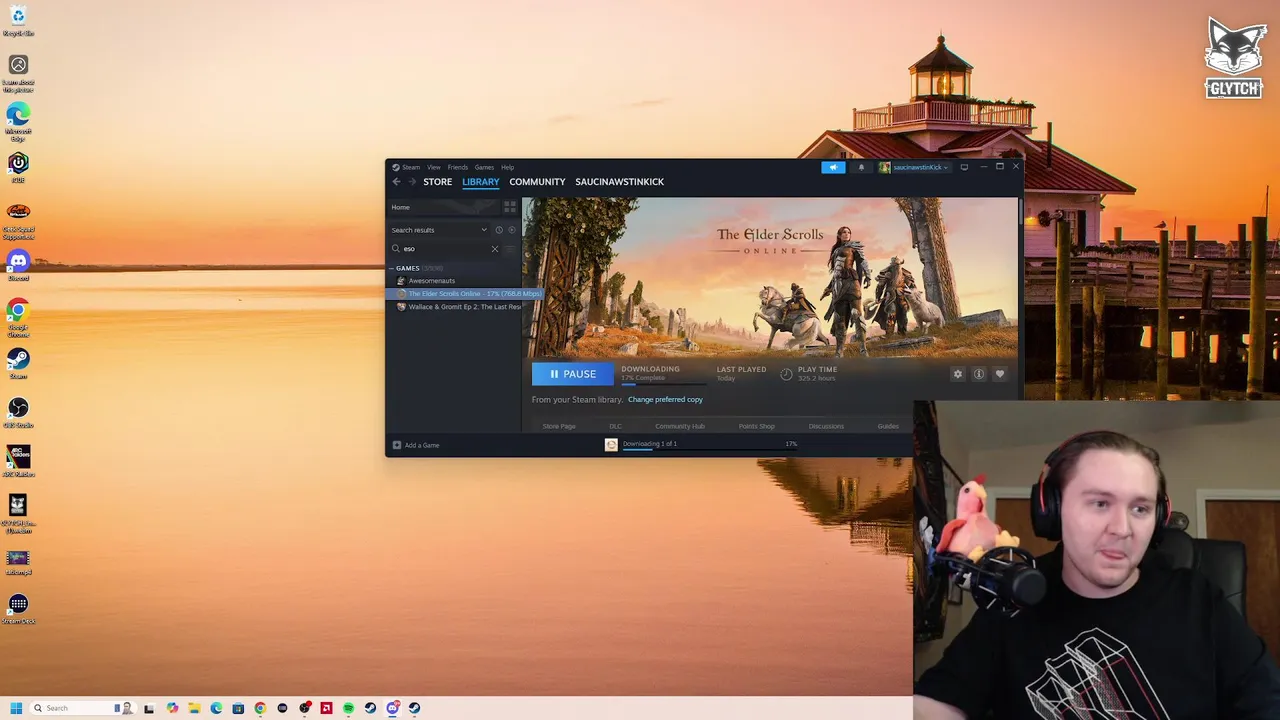Show ready-to-play filter icon
The image size is (1280, 720).
(511, 230)
